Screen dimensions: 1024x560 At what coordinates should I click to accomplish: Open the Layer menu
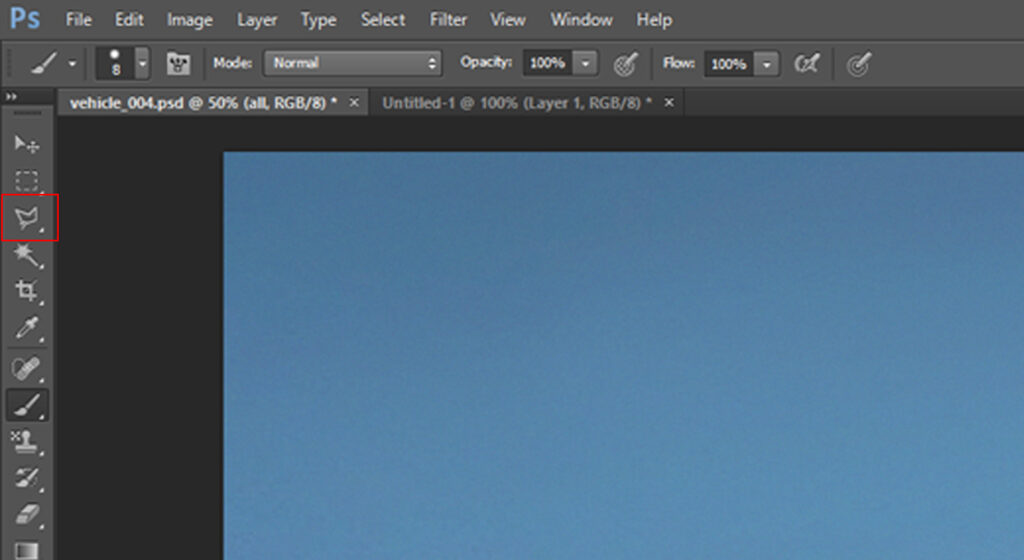[257, 20]
